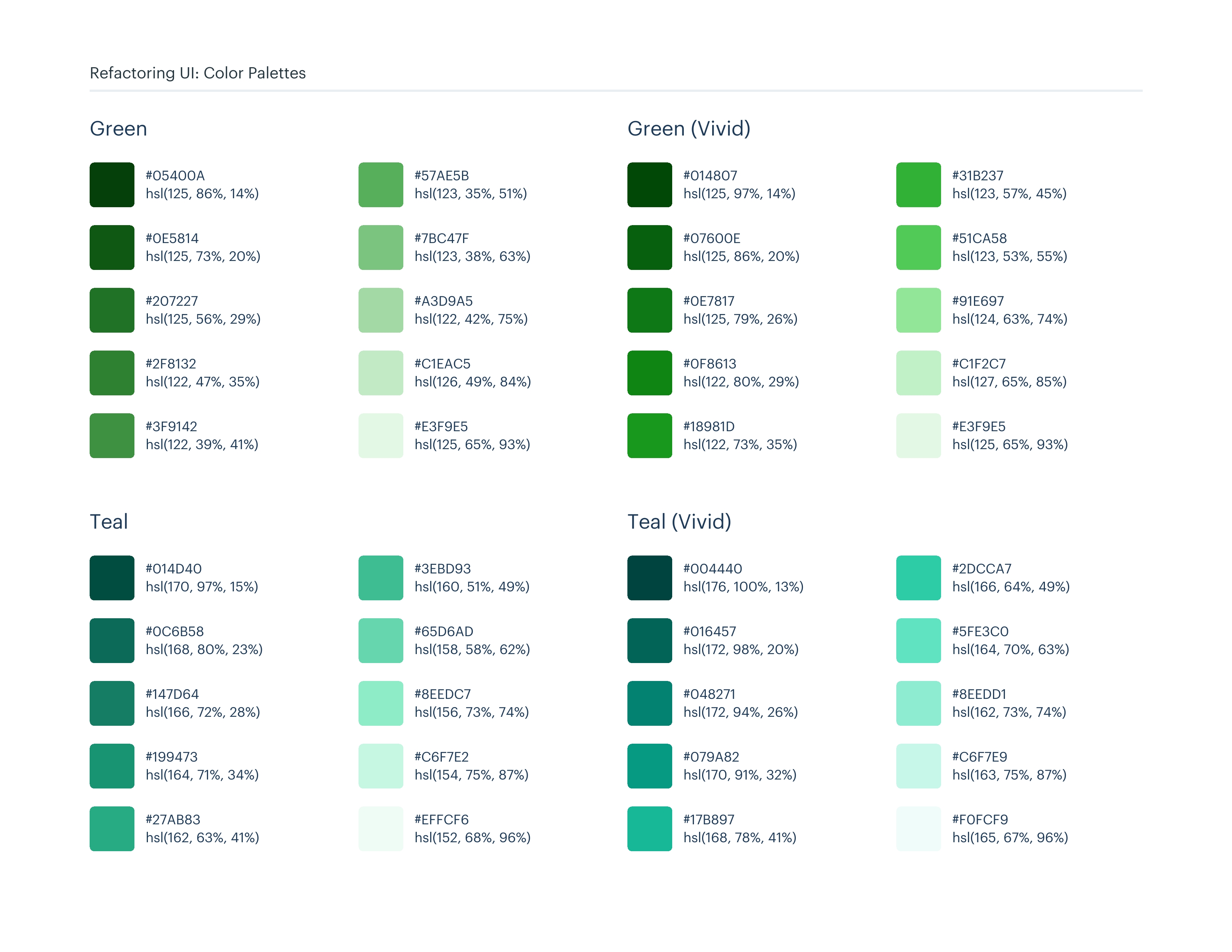The width and height of the screenshot is (1232, 952).
Task: Choose the vivid teal swatch #17B897
Action: [x=649, y=828]
